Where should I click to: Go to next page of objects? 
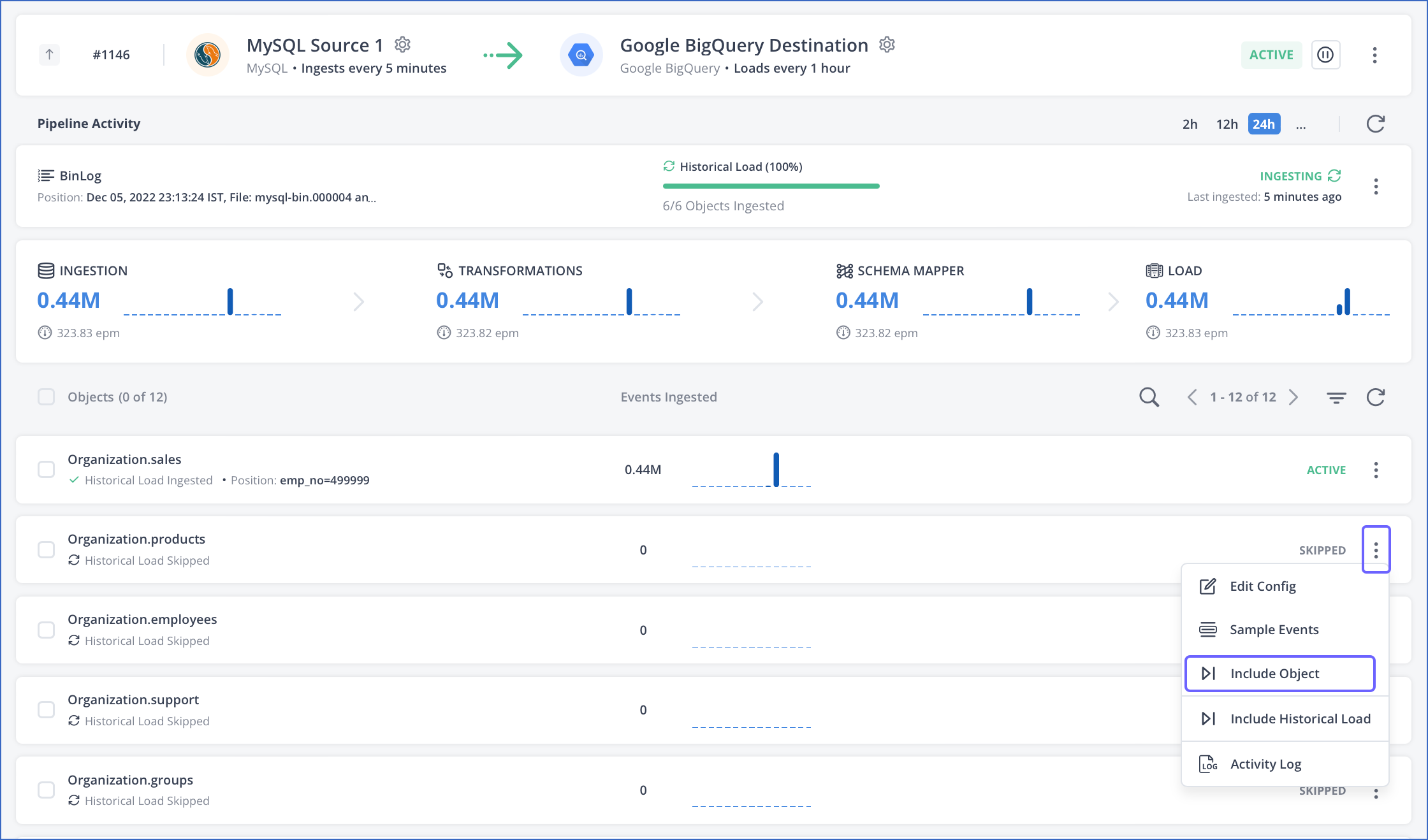(x=1294, y=396)
